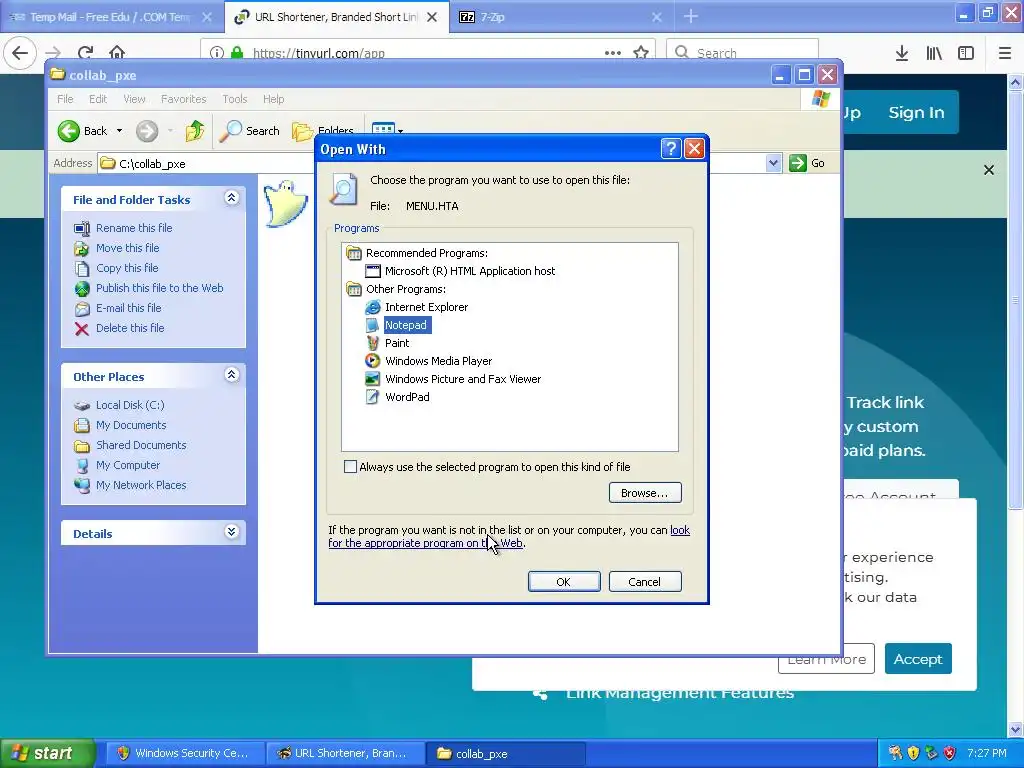The height and width of the screenshot is (768, 1024).
Task: Open the File menu in collab_pxe window
Action: (65, 99)
